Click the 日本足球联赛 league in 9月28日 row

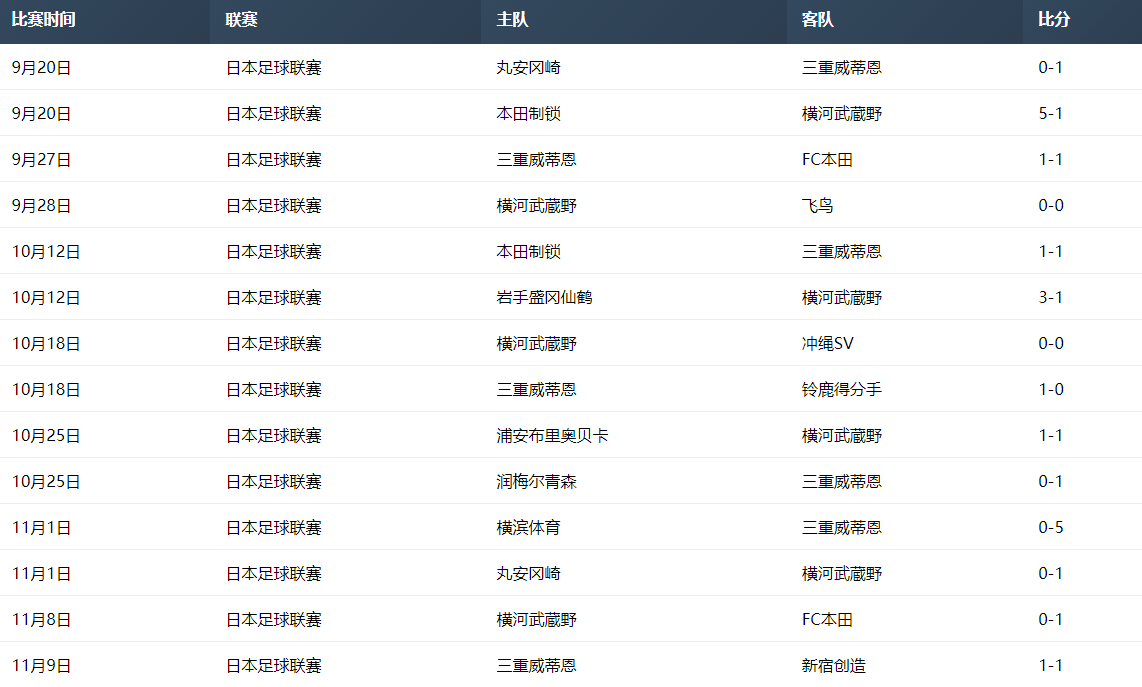[x=273, y=206]
